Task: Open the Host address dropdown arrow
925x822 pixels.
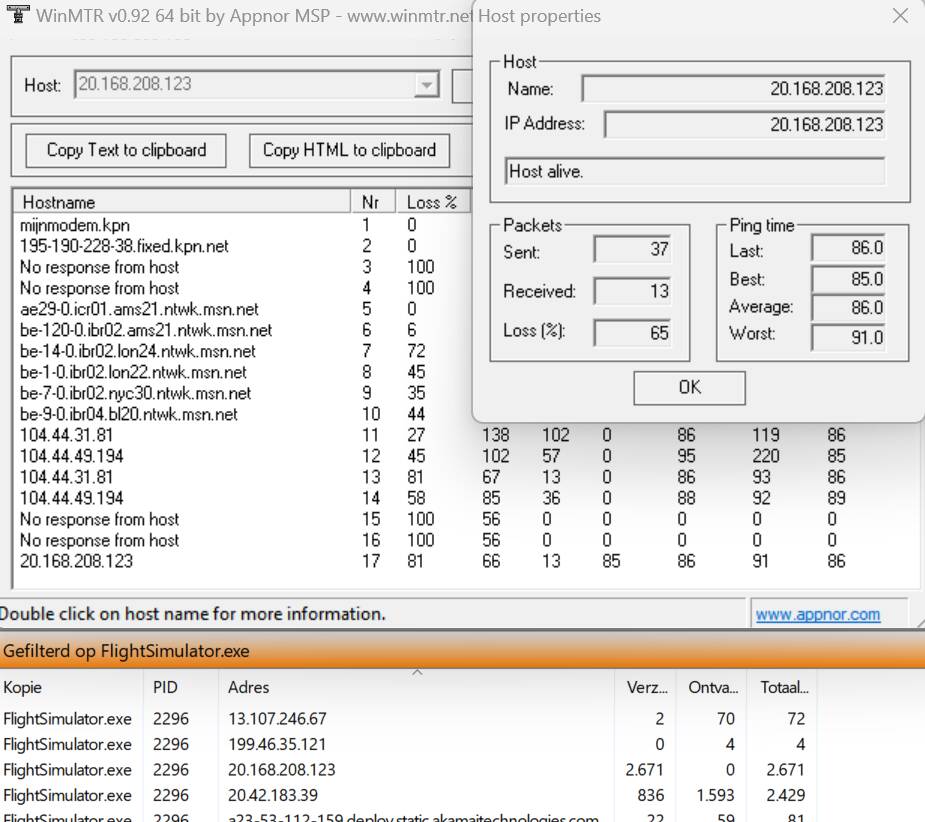Action: (x=427, y=85)
